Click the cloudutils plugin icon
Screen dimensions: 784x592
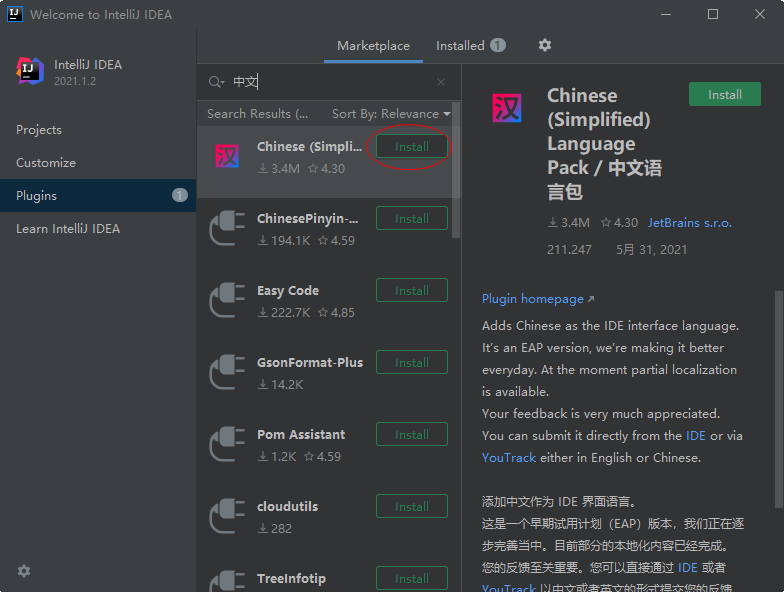point(227,516)
